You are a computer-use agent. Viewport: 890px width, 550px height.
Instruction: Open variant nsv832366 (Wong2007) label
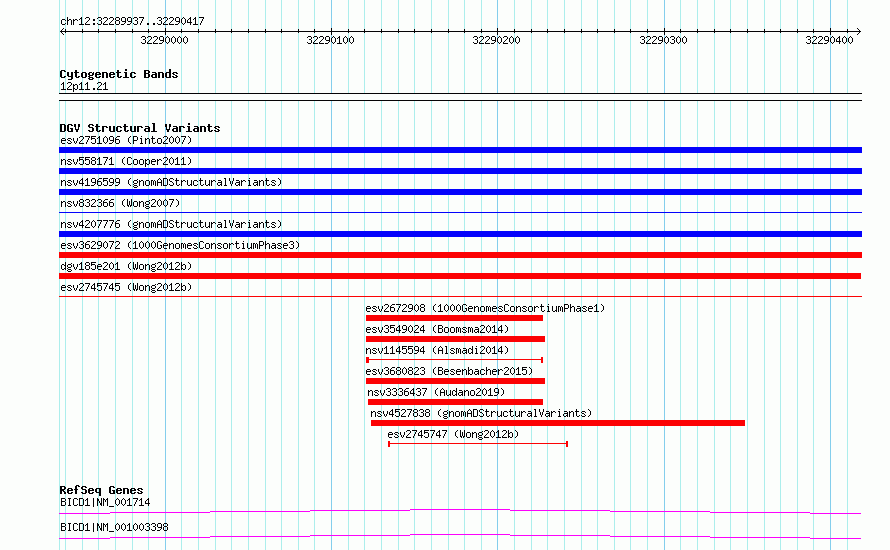tap(120, 203)
